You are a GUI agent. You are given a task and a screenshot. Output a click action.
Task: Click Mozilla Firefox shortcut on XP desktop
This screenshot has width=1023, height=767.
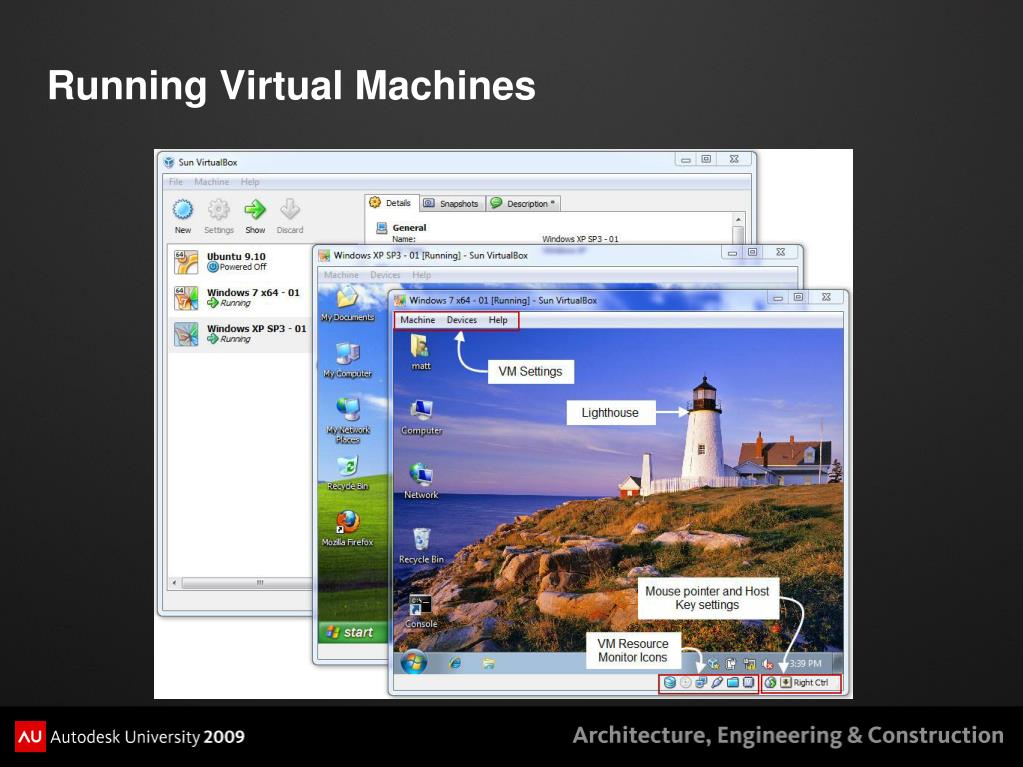click(x=347, y=528)
